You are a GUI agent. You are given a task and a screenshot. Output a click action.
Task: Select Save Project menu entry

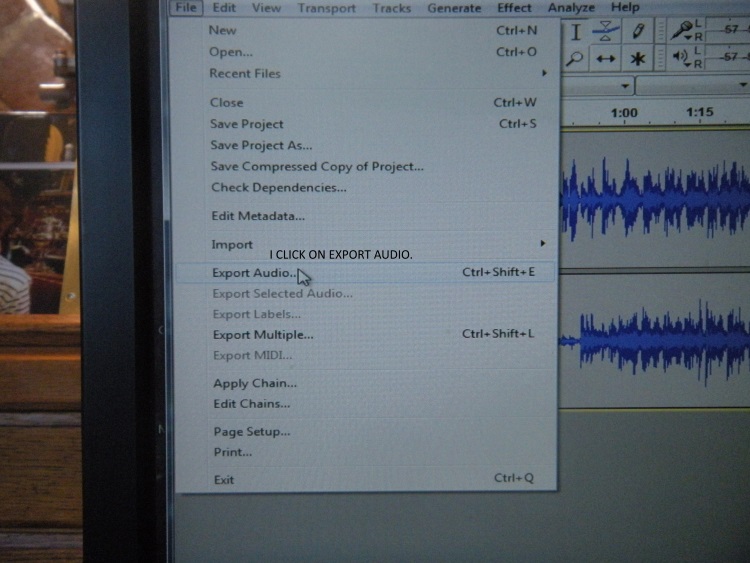366,124
